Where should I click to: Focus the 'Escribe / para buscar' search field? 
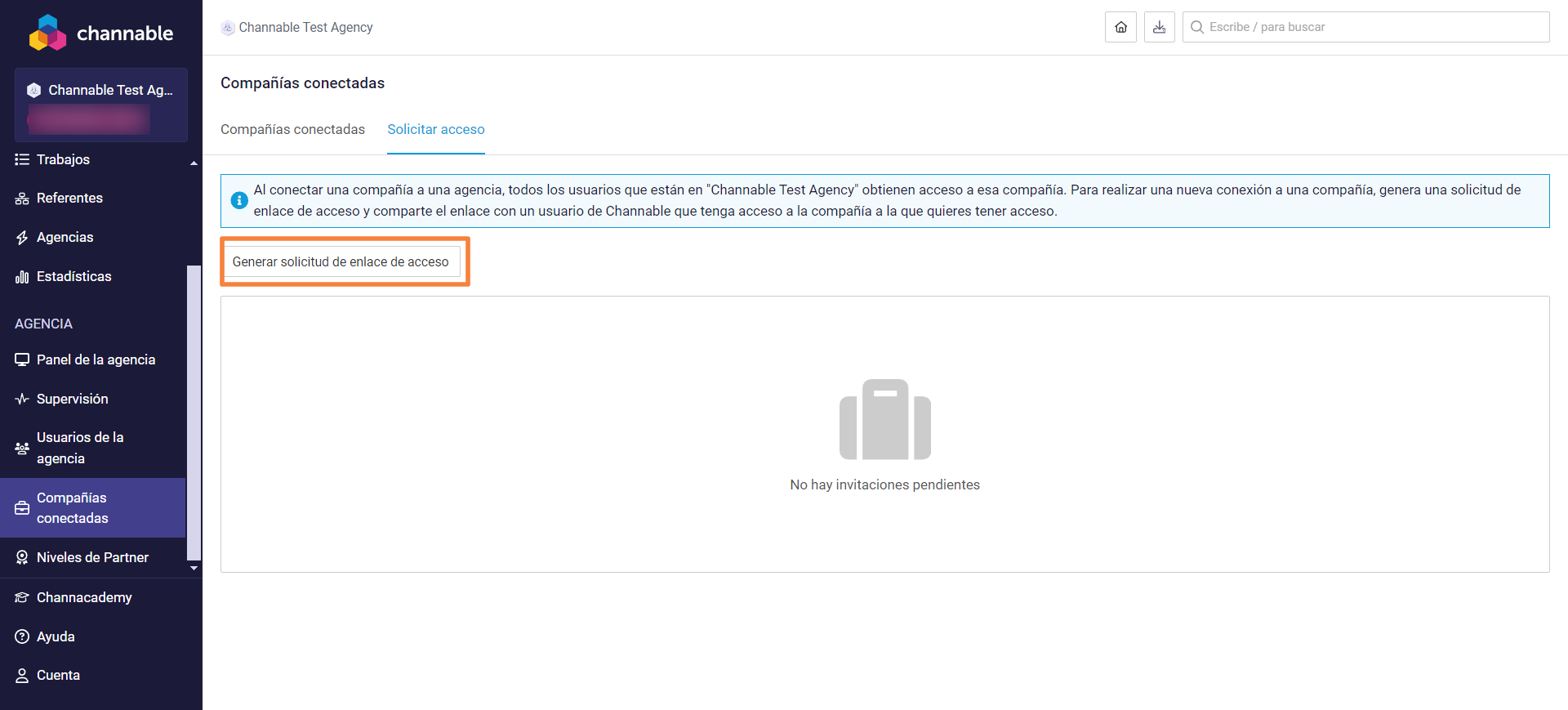pyautogui.click(x=1365, y=27)
